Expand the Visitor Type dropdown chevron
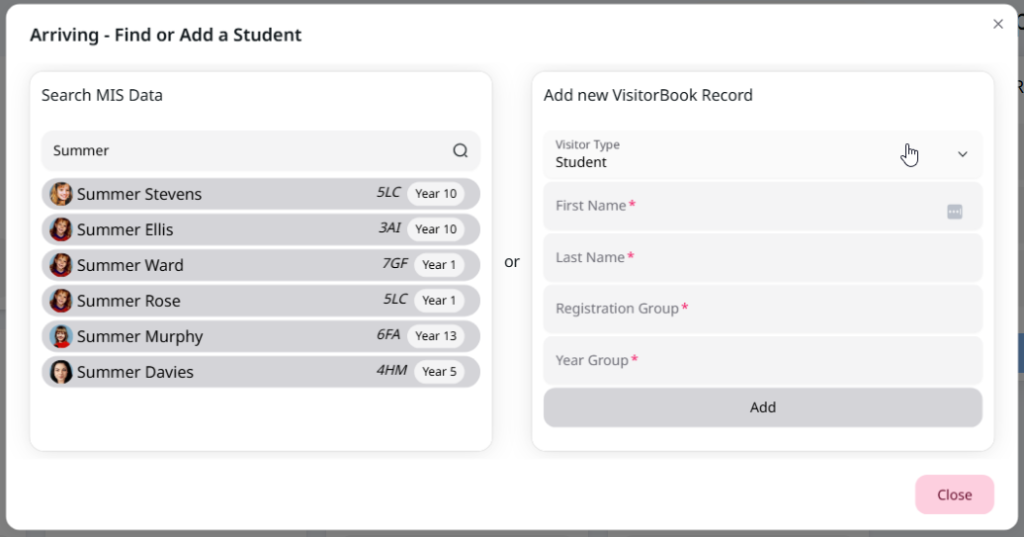This screenshot has width=1024, height=537. coord(963,154)
